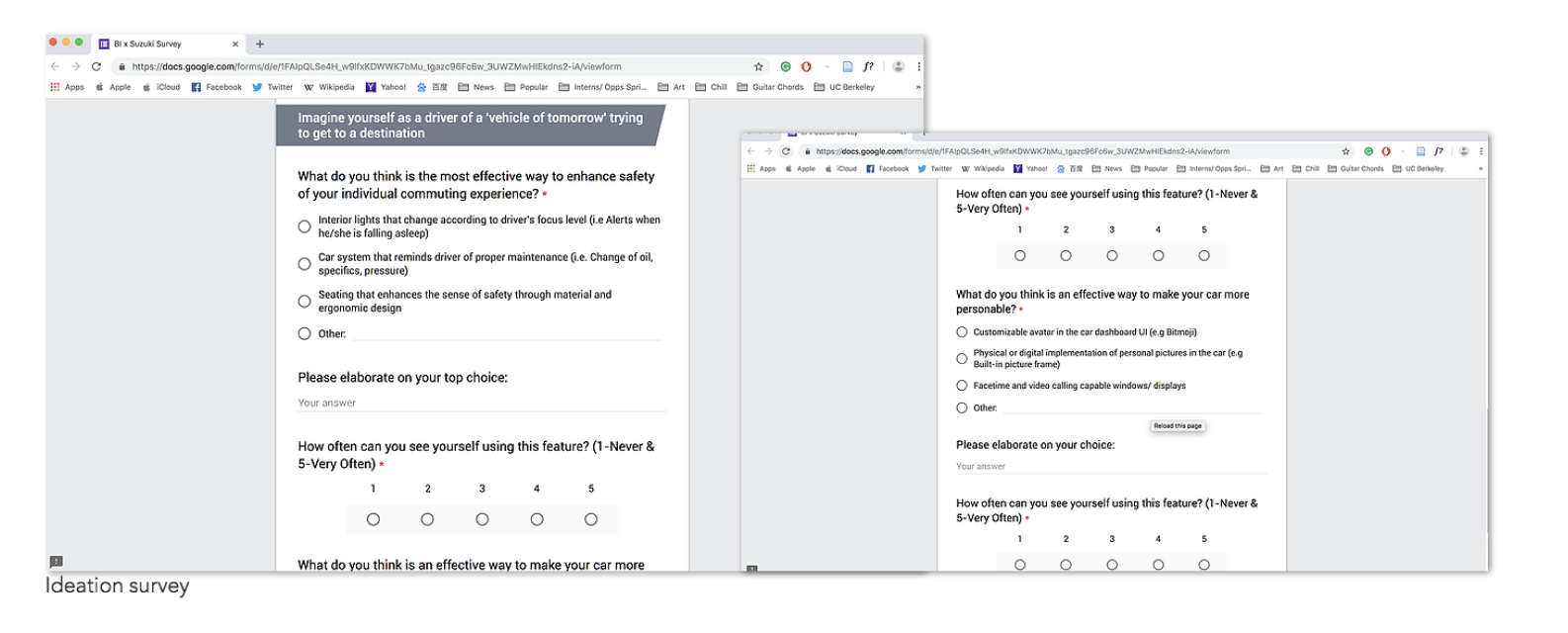
Task: Choose rating 1 in left window scale
Action: [373, 519]
